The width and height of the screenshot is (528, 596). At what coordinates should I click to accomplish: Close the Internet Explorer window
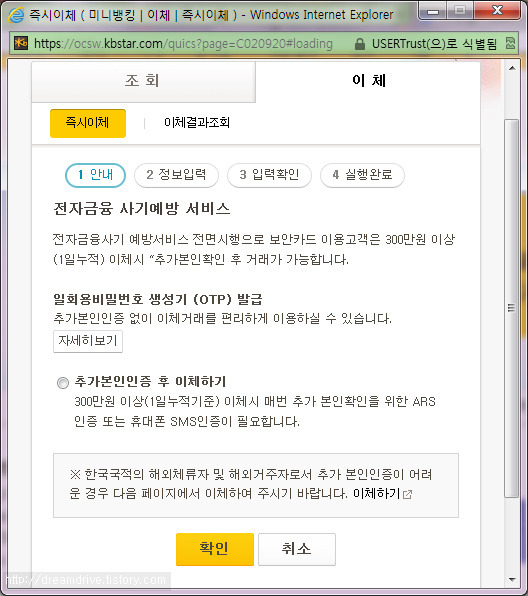tap(497, 11)
